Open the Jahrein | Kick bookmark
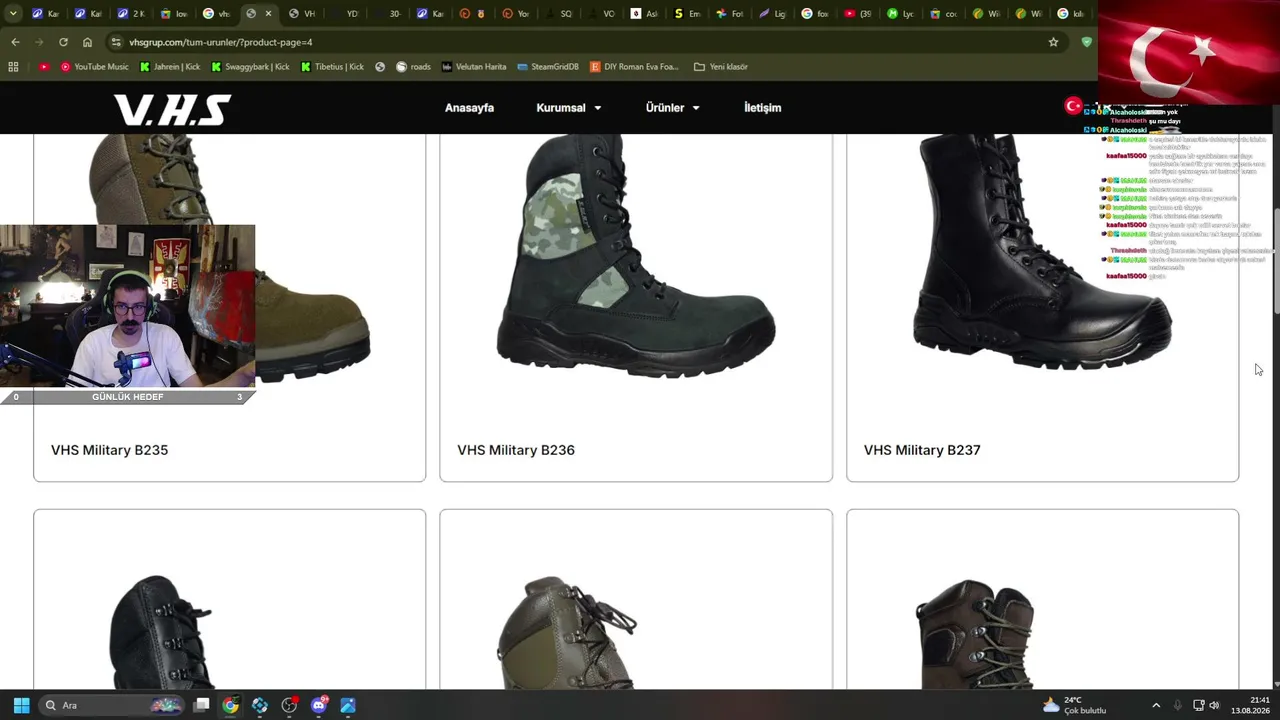1280x720 pixels. click(x=170, y=67)
